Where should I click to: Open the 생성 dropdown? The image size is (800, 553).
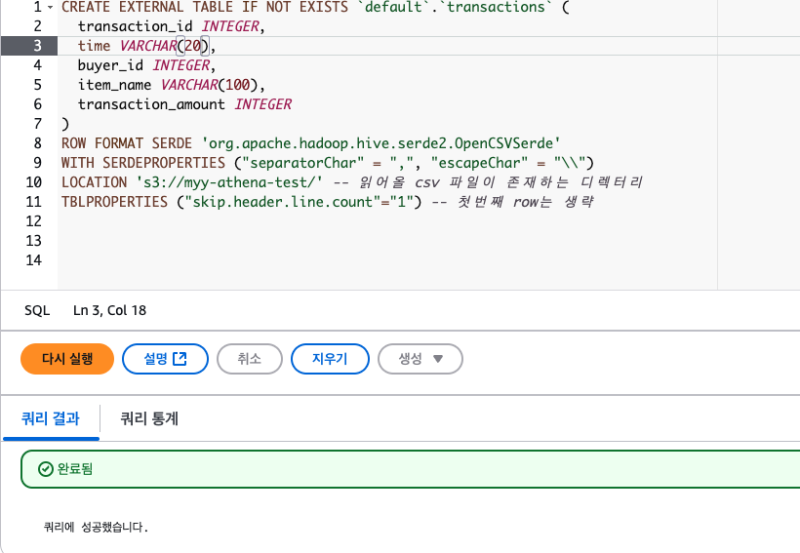point(419,359)
